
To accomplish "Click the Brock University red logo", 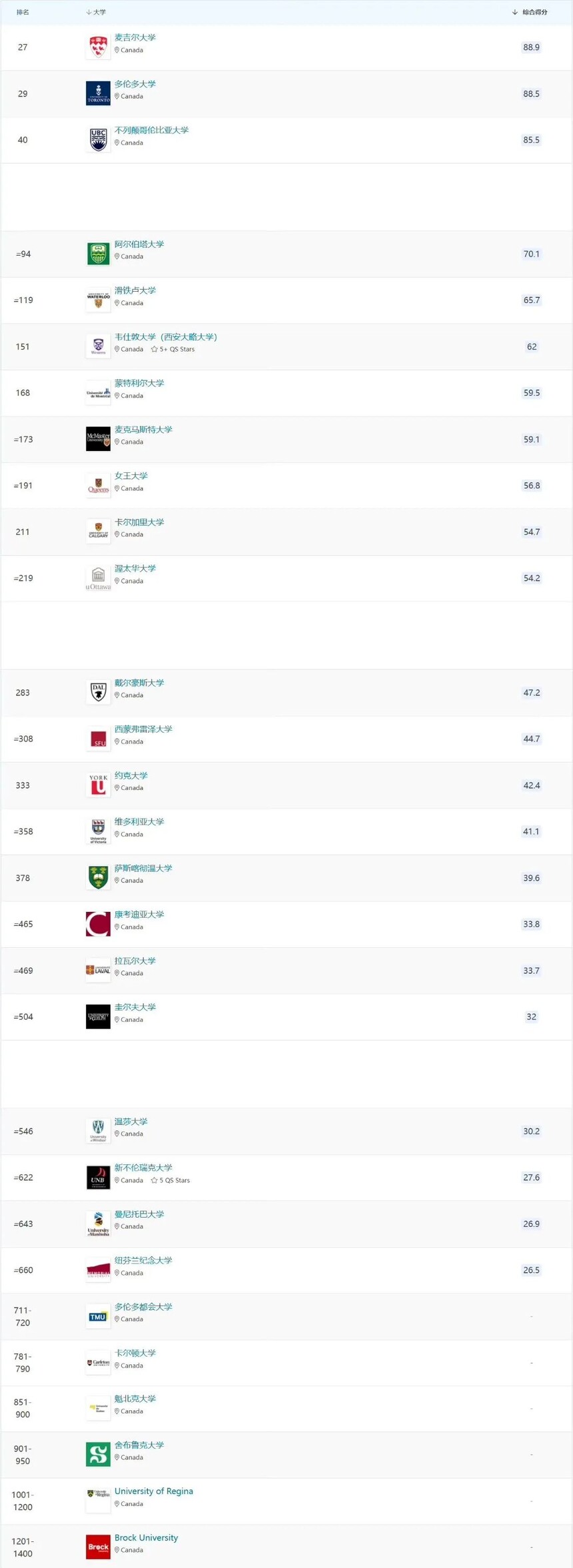I will click(98, 1547).
